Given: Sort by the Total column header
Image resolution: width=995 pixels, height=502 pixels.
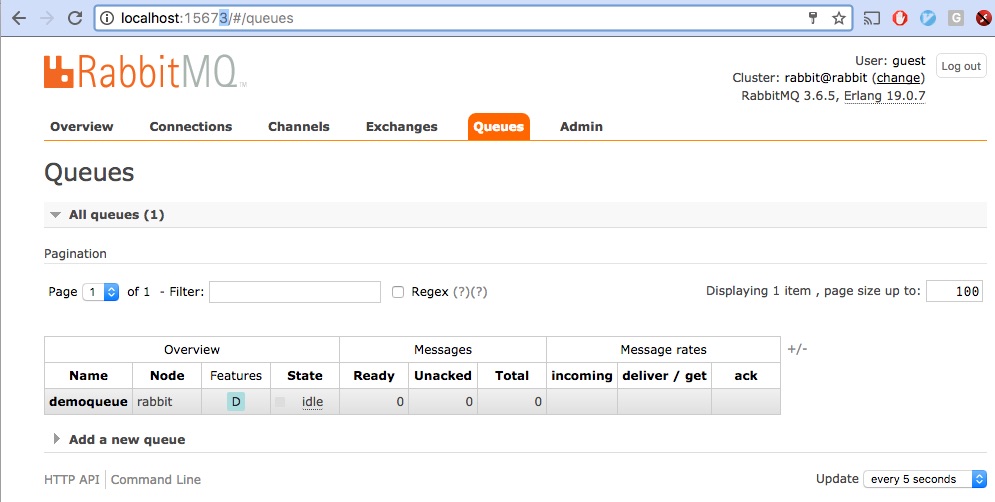Looking at the screenshot, I should [x=512, y=376].
